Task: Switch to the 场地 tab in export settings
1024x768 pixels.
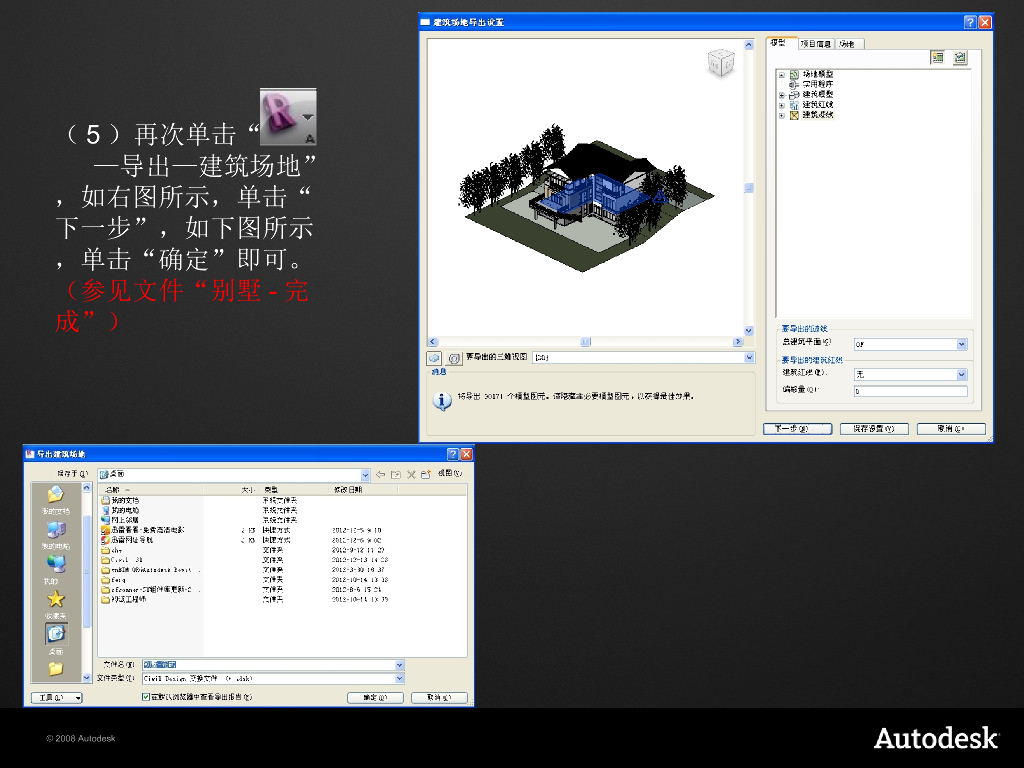Action: pos(849,44)
